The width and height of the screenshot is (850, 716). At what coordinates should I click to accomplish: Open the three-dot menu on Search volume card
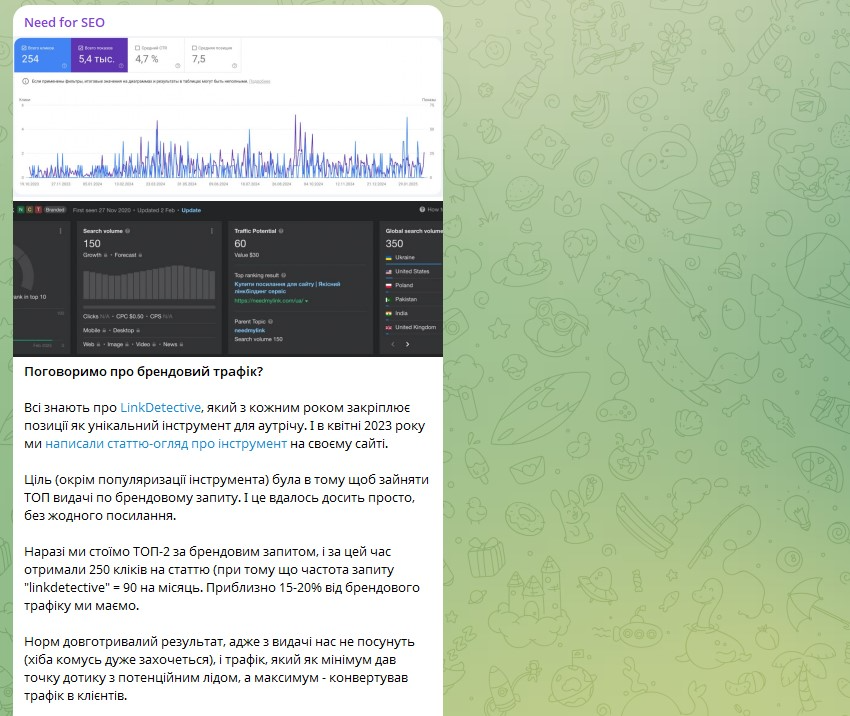[211, 231]
